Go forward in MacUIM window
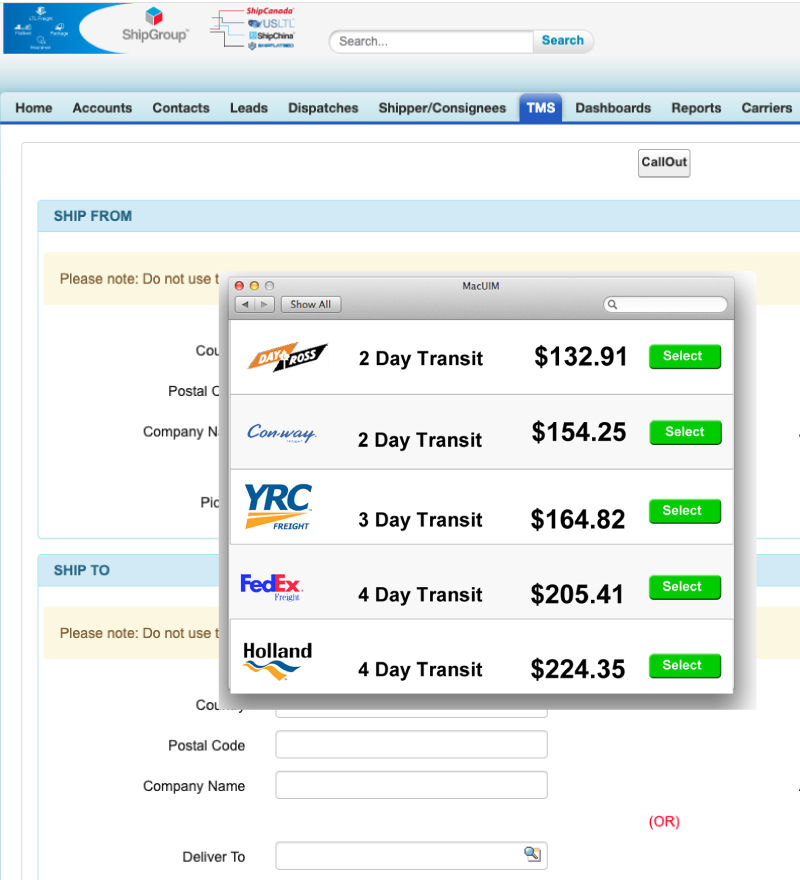 (x=264, y=304)
